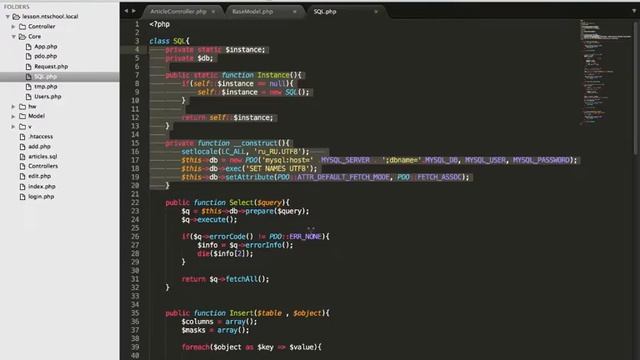Click the FOLDERS sidebar heading

point(16,7)
